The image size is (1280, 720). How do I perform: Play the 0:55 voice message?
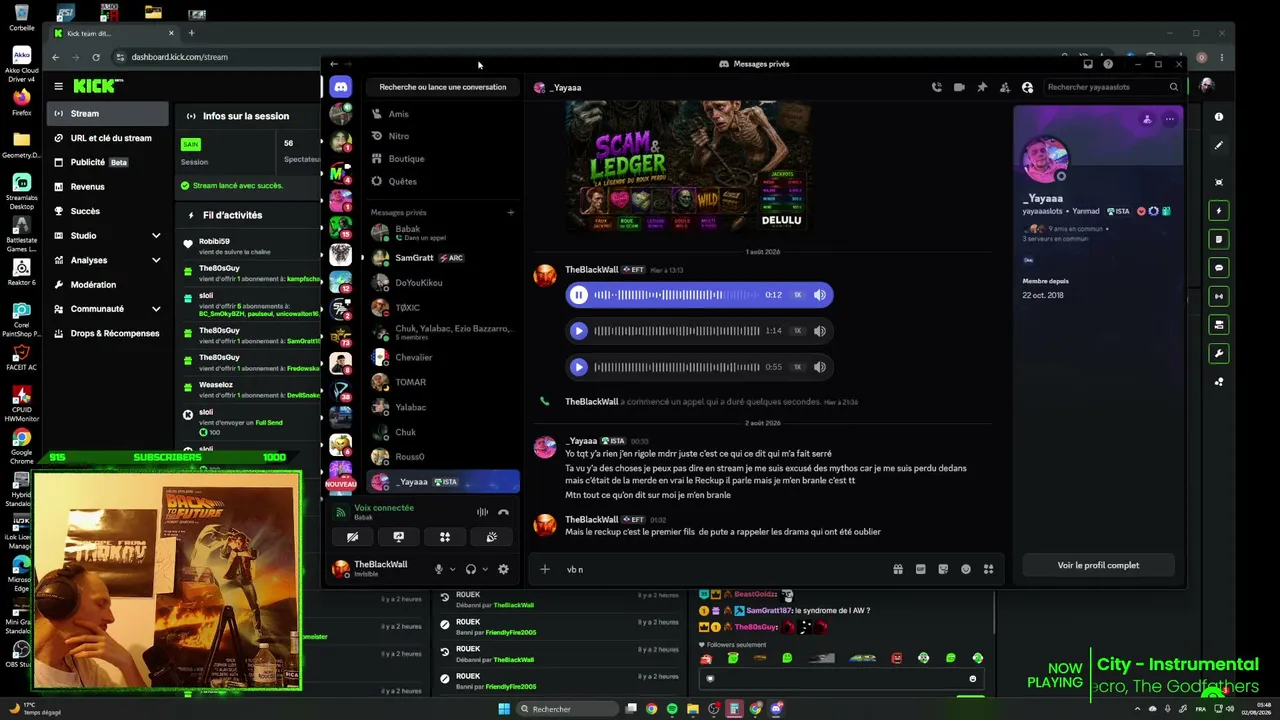tap(578, 367)
